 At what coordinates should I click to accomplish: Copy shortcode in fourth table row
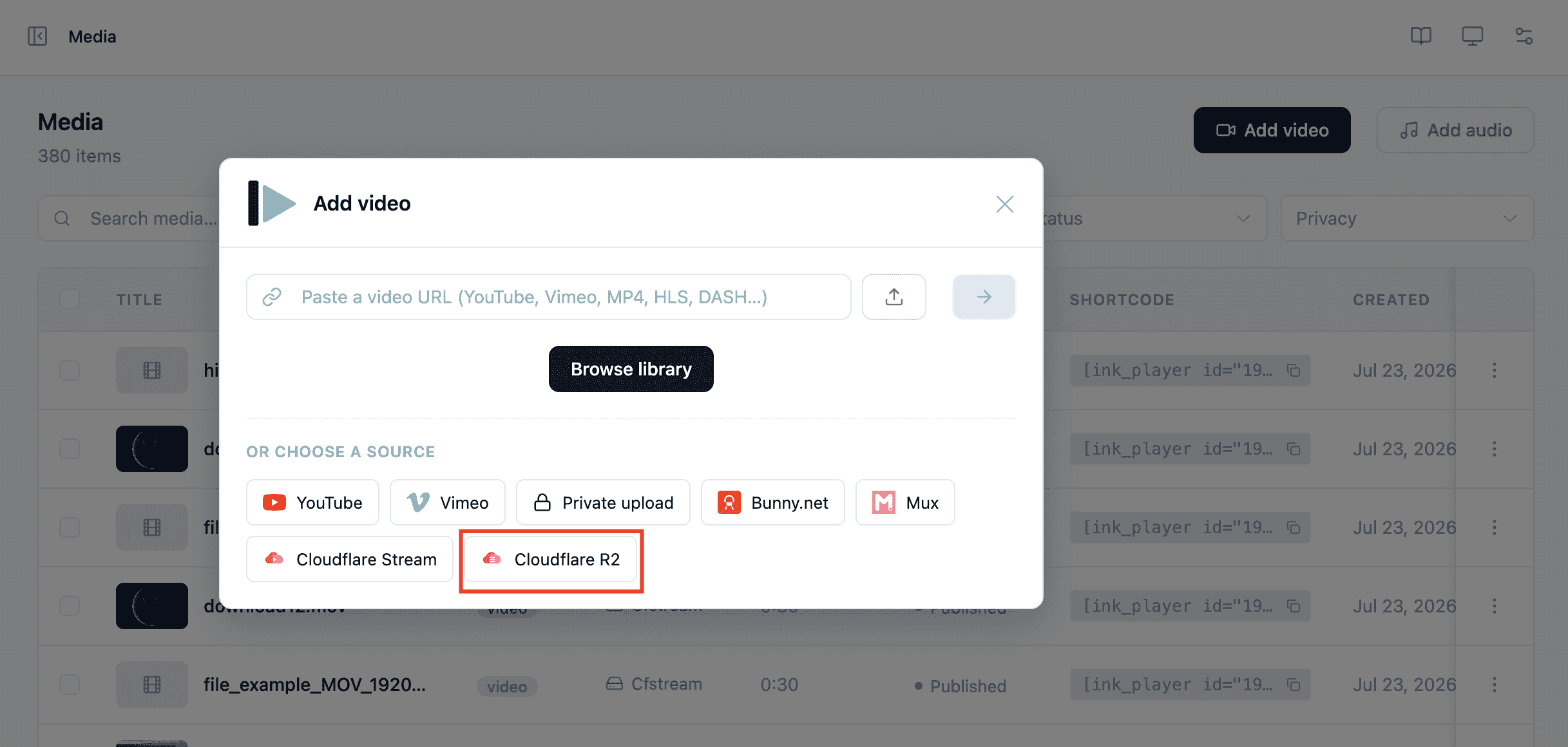(x=1293, y=606)
